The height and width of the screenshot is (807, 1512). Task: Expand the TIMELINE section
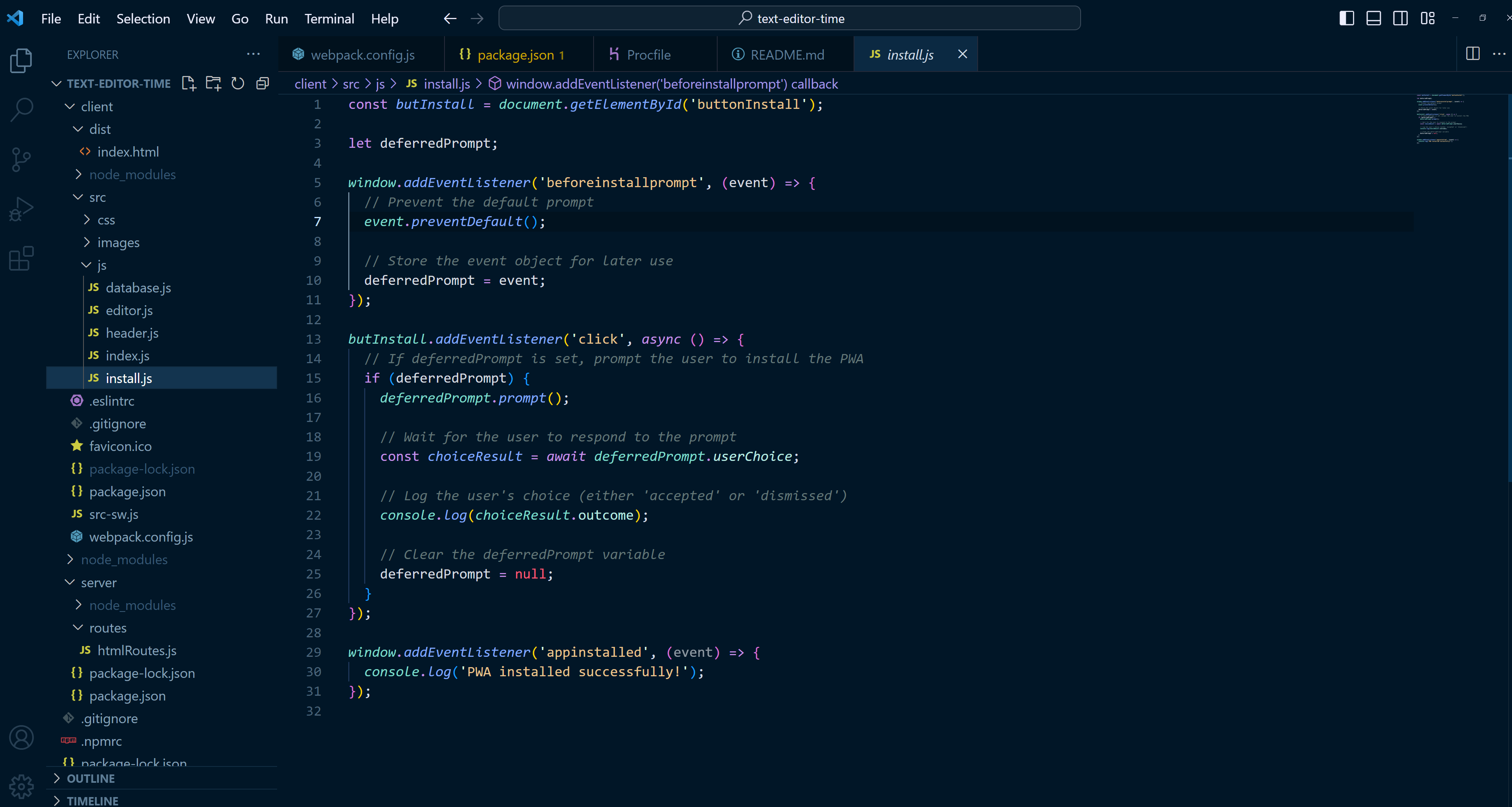pyautogui.click(x=161, y=800)
